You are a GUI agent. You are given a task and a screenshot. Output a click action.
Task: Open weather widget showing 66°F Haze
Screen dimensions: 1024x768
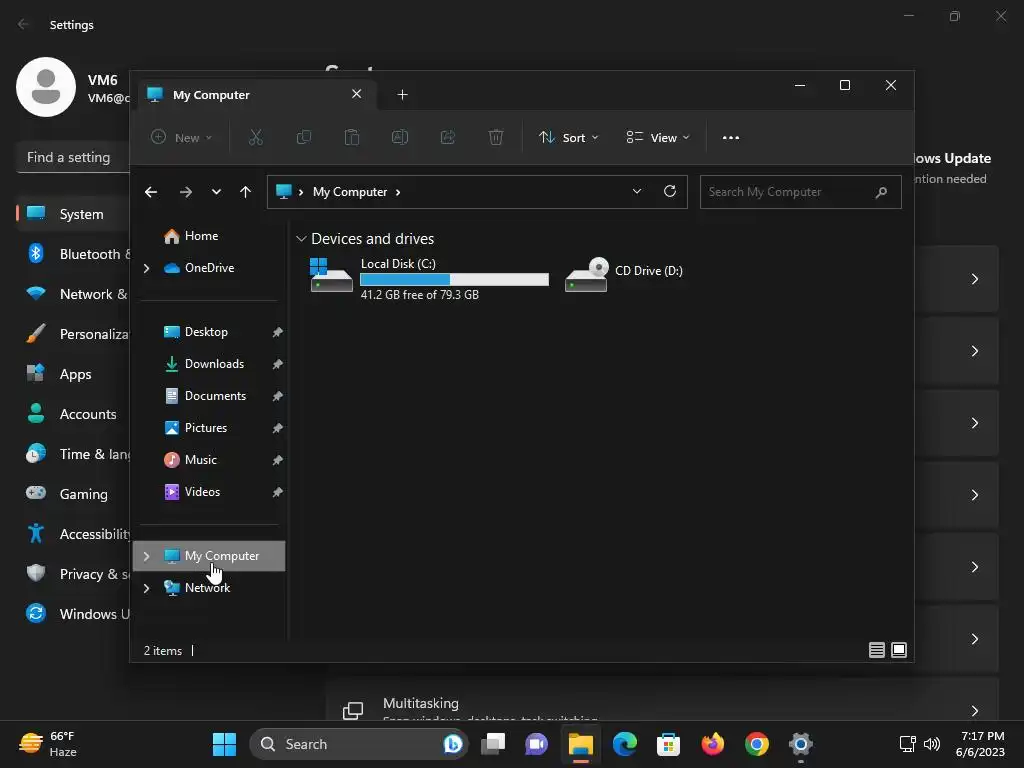tap(48, 744)
